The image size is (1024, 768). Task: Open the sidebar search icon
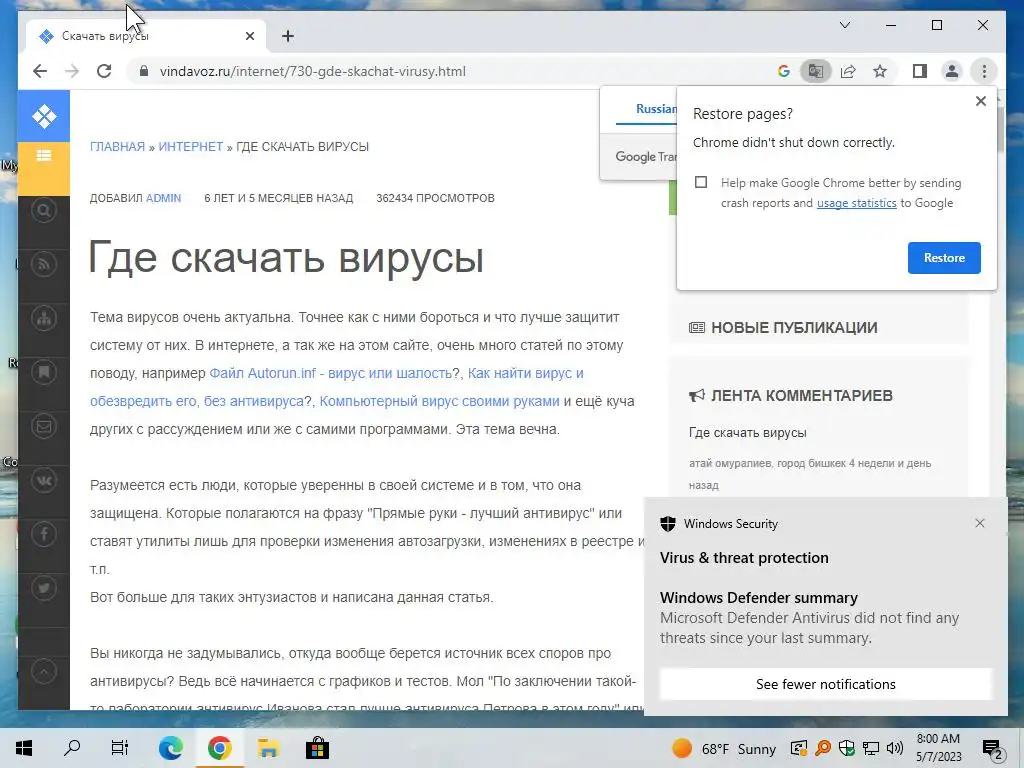[x=44, y=210]
